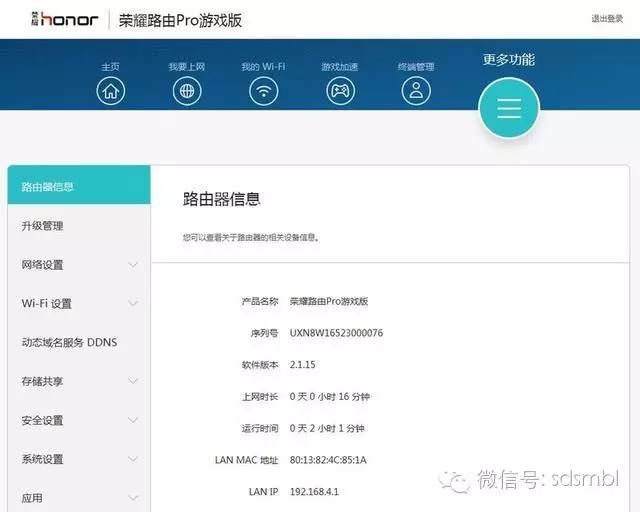
Task: Select the 游戏加速 gamepad icon
Action: point(340,91)
